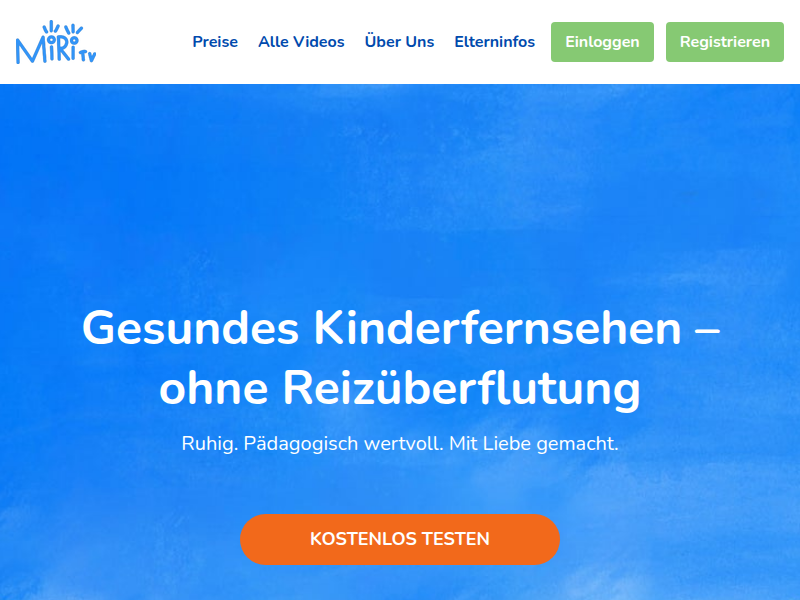Click the word 'Kinderfernsehen' in the headline
The height and width of the screenshot is (600, 800).
497,328
